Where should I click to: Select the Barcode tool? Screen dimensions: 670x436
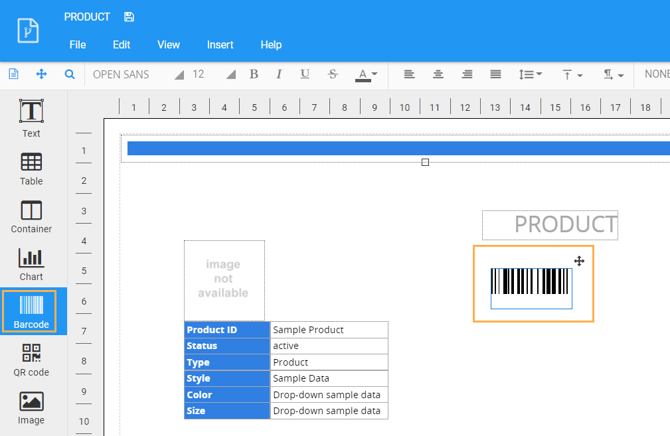pos(31,311)
